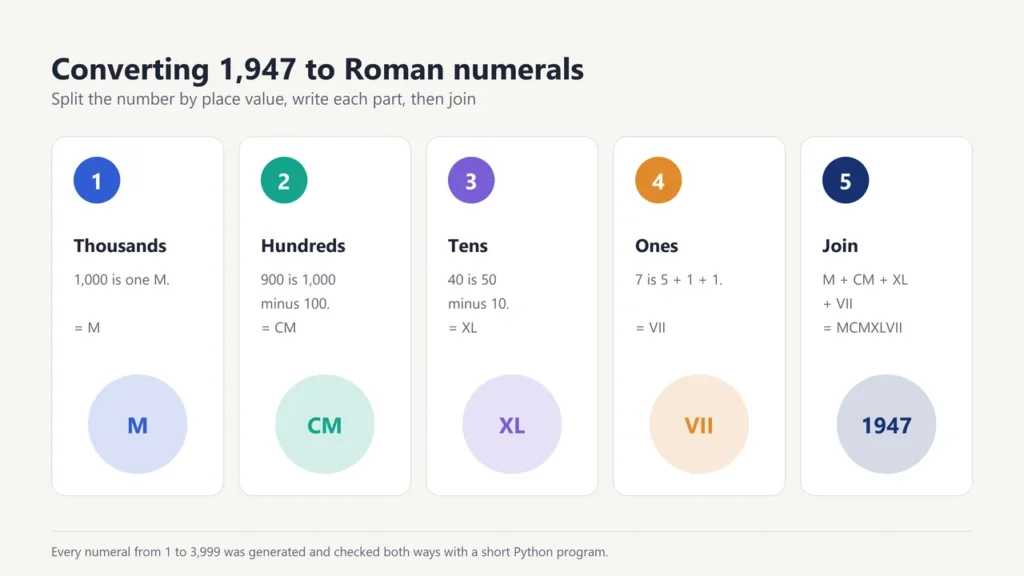Click the result '= VII'

(650, 328)
